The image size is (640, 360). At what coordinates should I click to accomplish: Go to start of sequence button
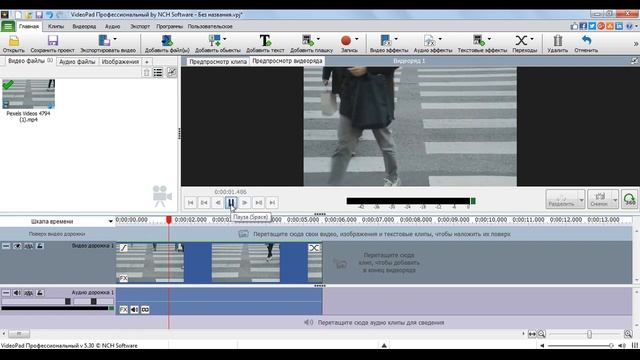click(x=190, y=202)
